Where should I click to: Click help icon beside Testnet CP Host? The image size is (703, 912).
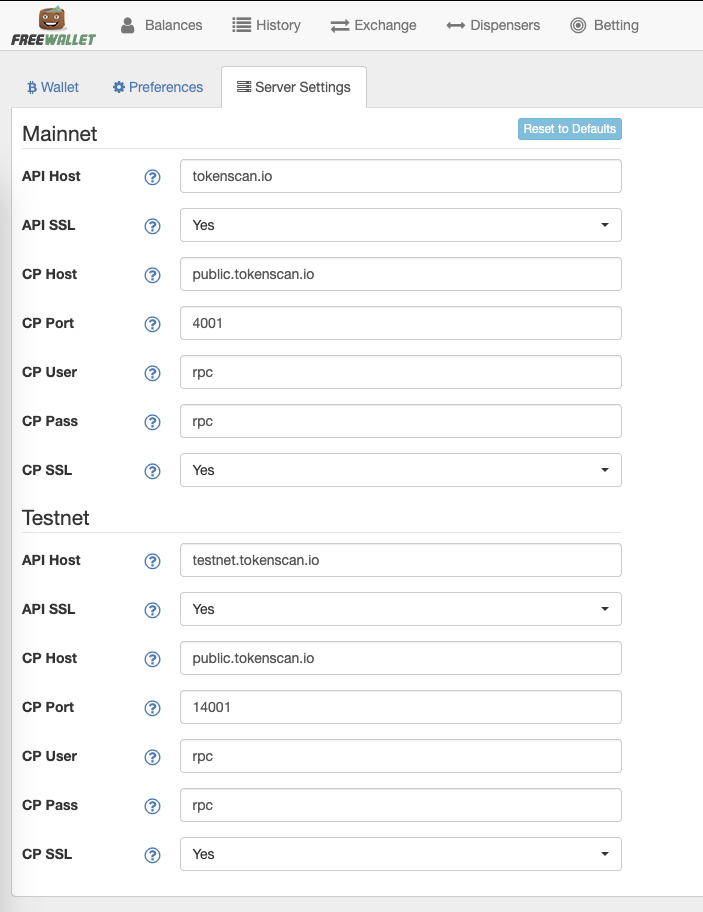pyautogui.click(x=152, y=659)
